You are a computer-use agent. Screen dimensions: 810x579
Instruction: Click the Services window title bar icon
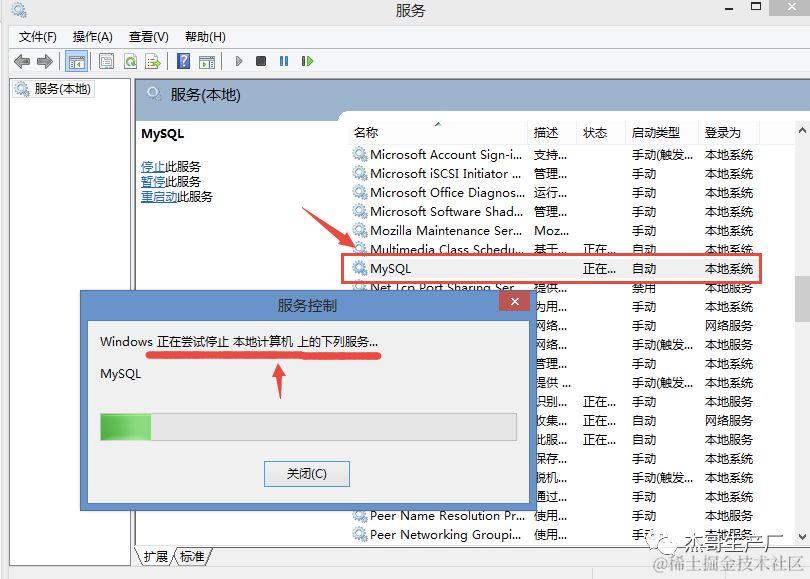pos(19,10)
